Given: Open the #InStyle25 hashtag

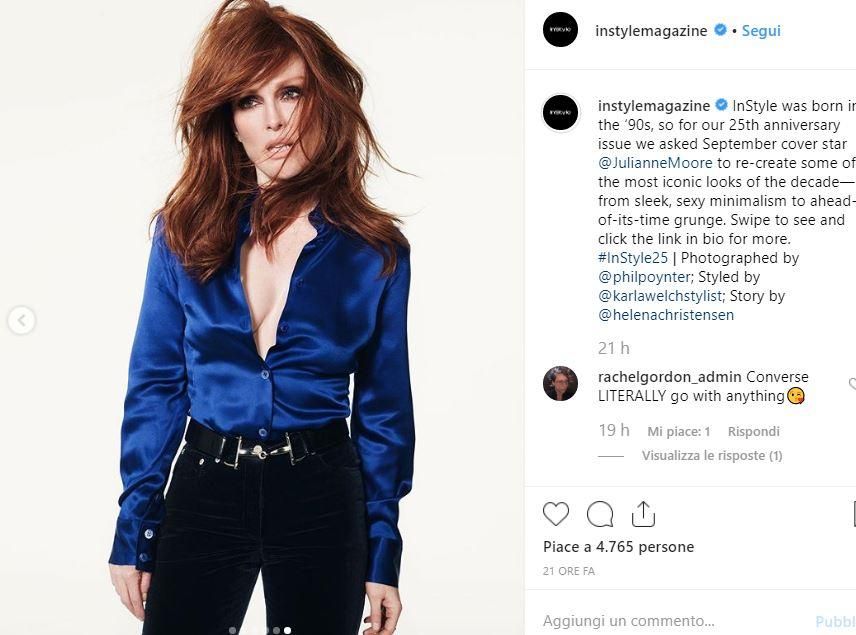Looking at the screenshot, I should coord(633,258).
